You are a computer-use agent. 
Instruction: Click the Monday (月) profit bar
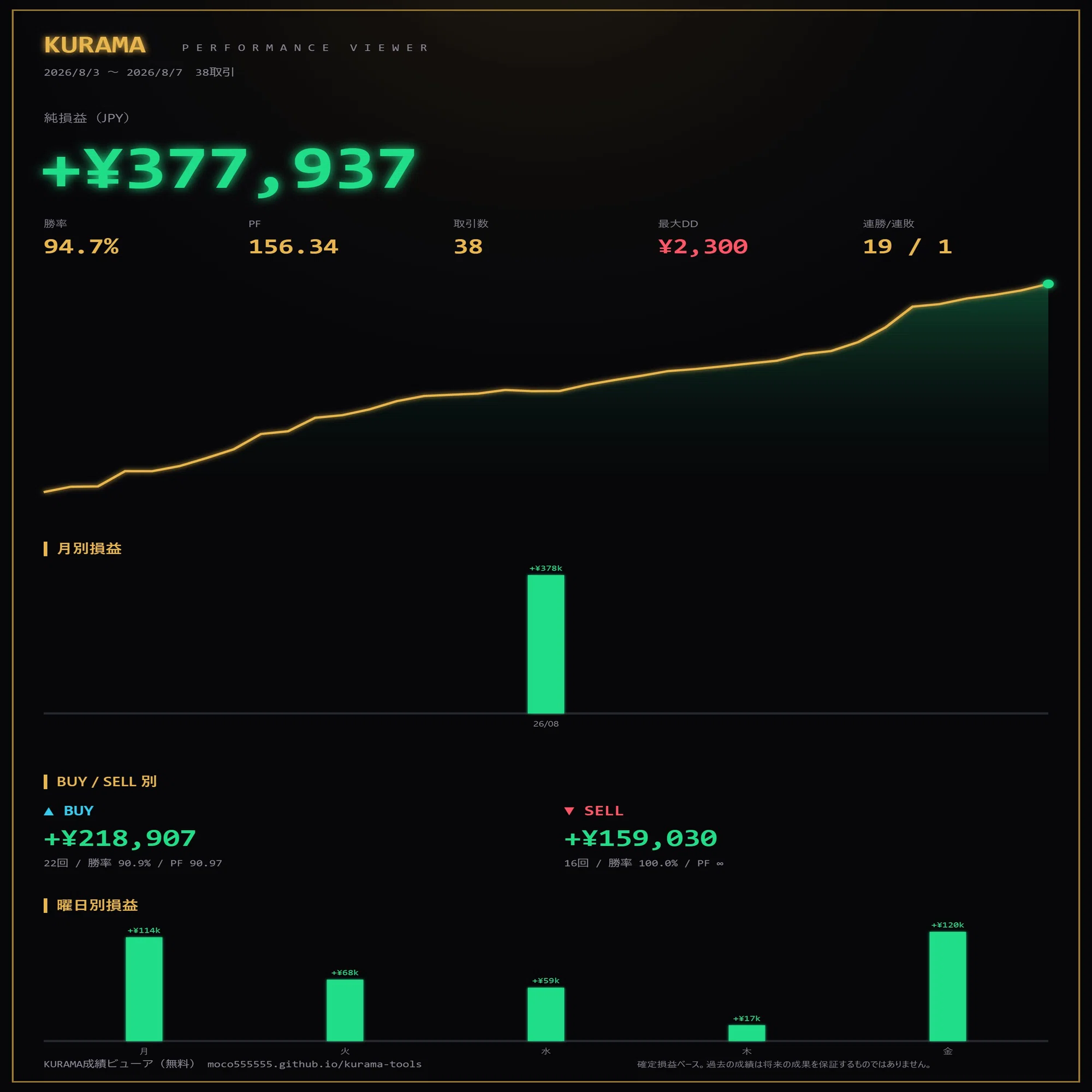144,989
